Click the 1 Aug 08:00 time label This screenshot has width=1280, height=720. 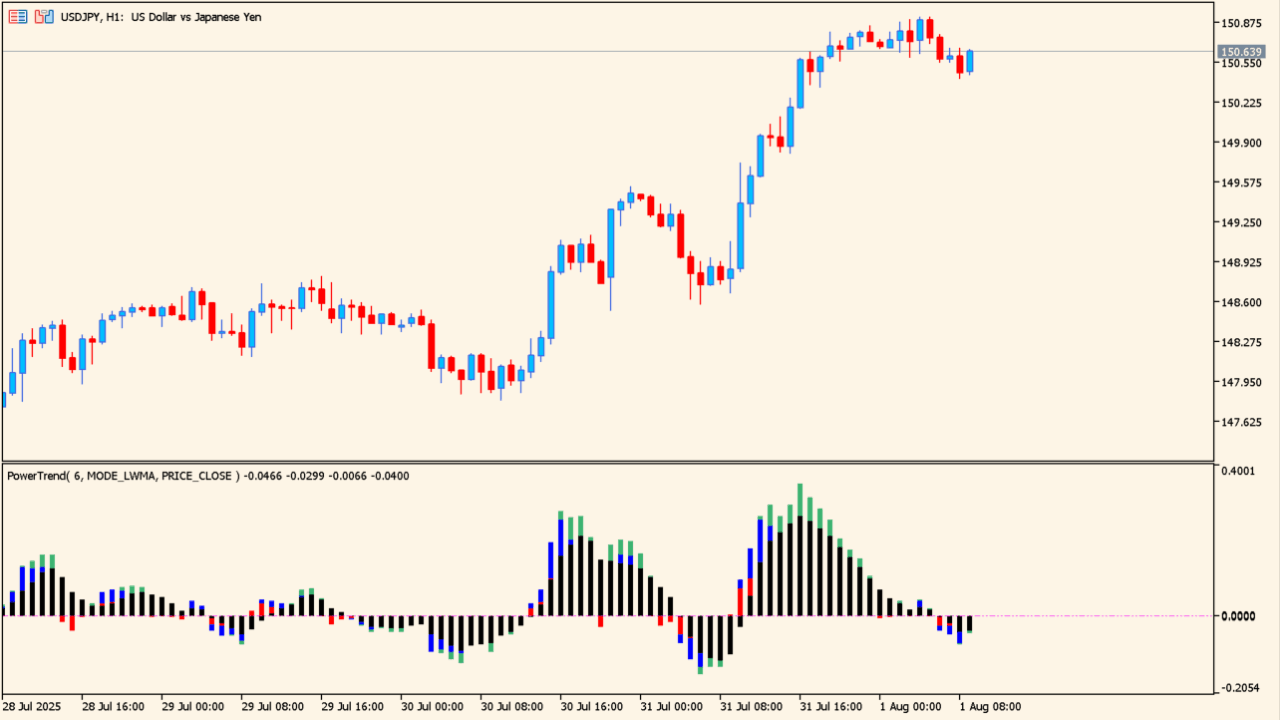coord(990,706)
